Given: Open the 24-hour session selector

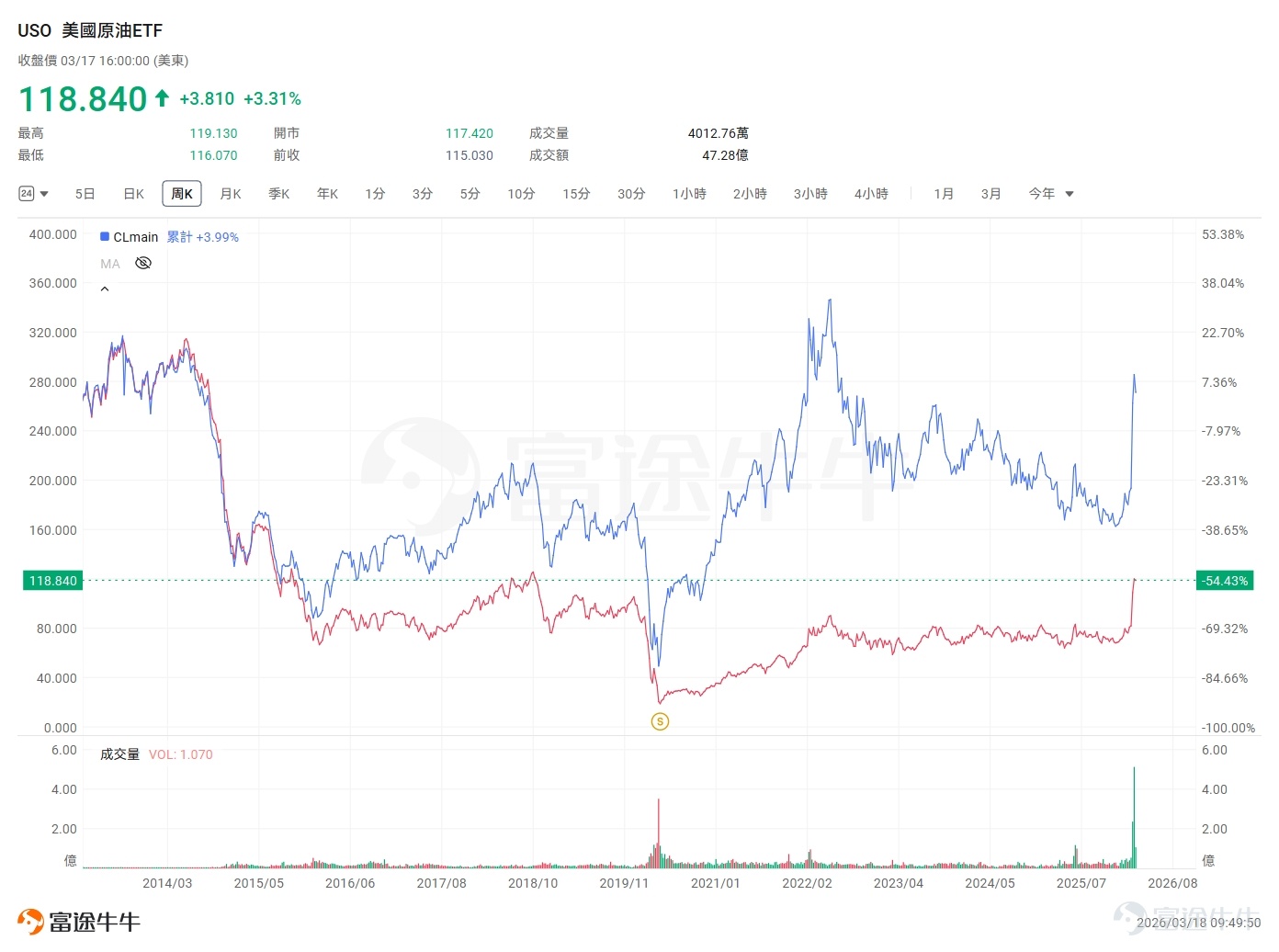Looking at the screenshot, I should coord(33,194).
